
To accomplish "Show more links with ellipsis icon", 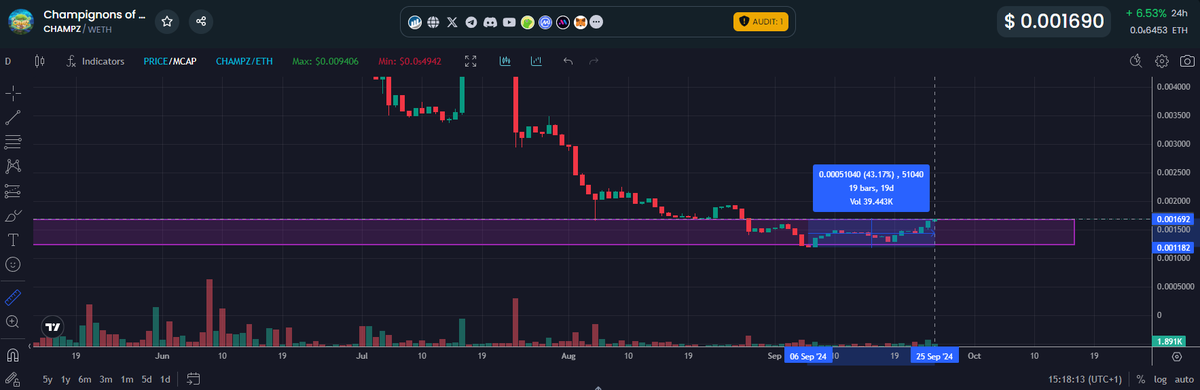I will tap(597, 21).
